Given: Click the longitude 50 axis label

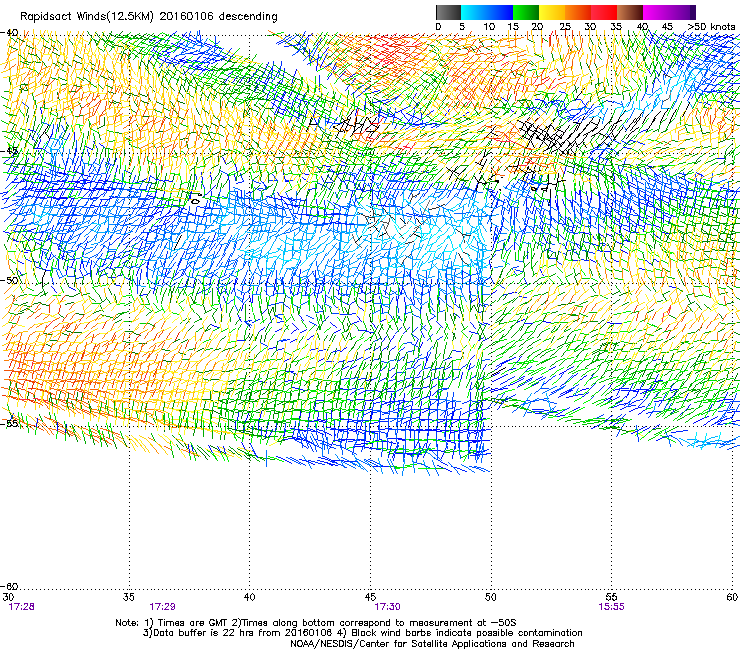Looking at the screenshot, I should 491,597.
